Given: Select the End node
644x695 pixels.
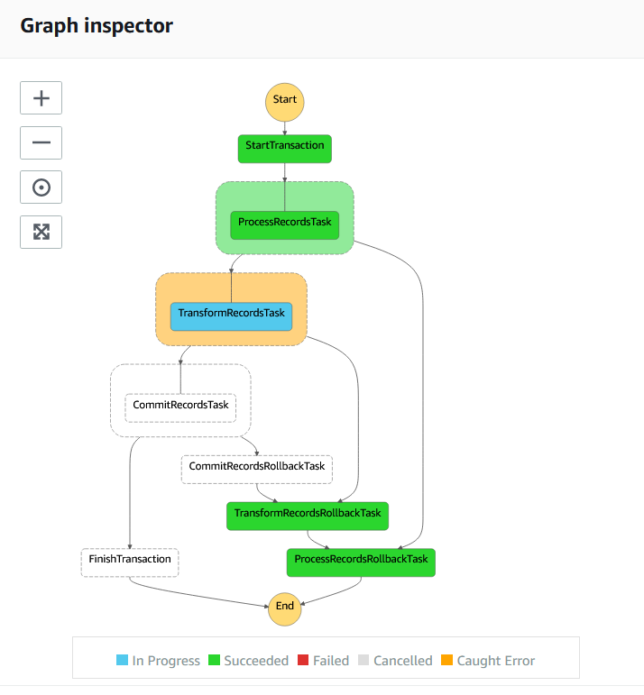Looking at the screenshot, I should click(x=285, y=609).
